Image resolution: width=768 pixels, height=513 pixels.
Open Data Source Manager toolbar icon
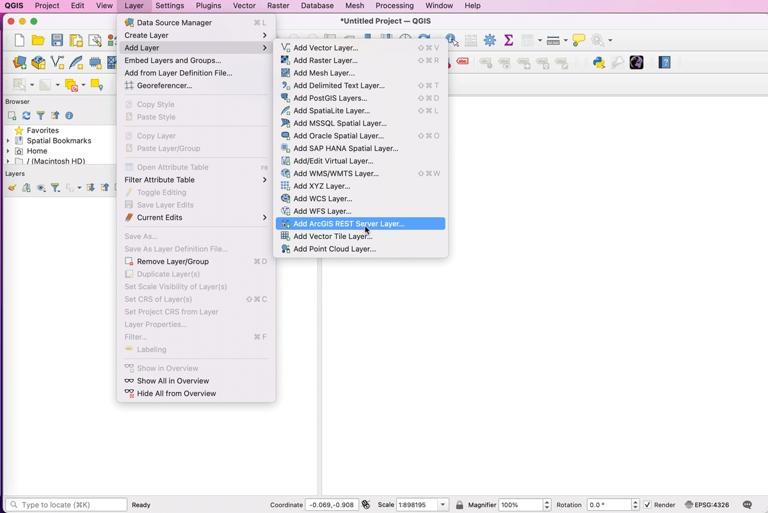coord(20,63)
